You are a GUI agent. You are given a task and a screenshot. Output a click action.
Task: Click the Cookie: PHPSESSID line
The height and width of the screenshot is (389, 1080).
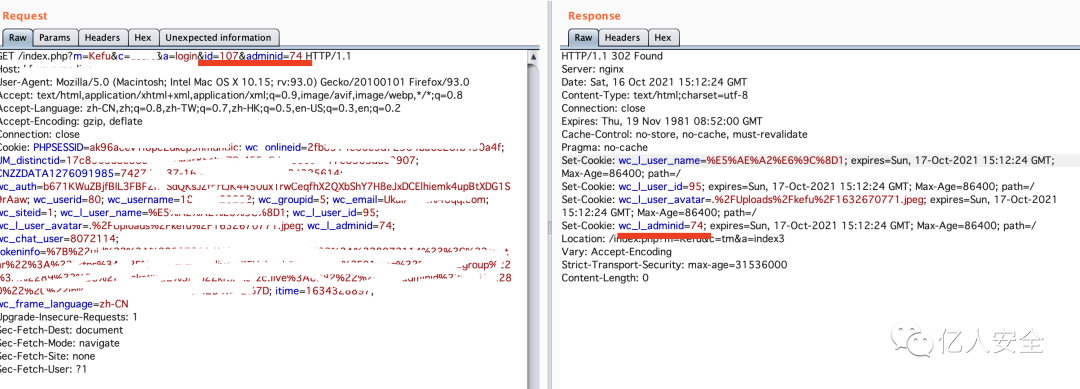coord(253,148)
